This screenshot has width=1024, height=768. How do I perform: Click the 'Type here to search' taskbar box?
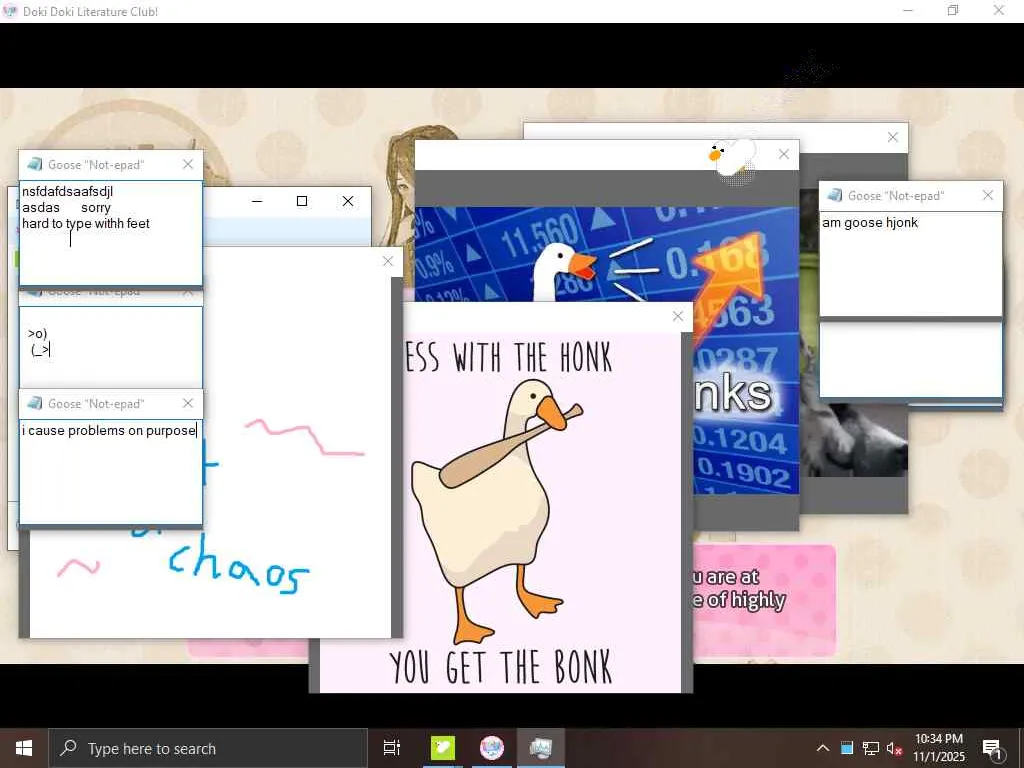[208, 748]
